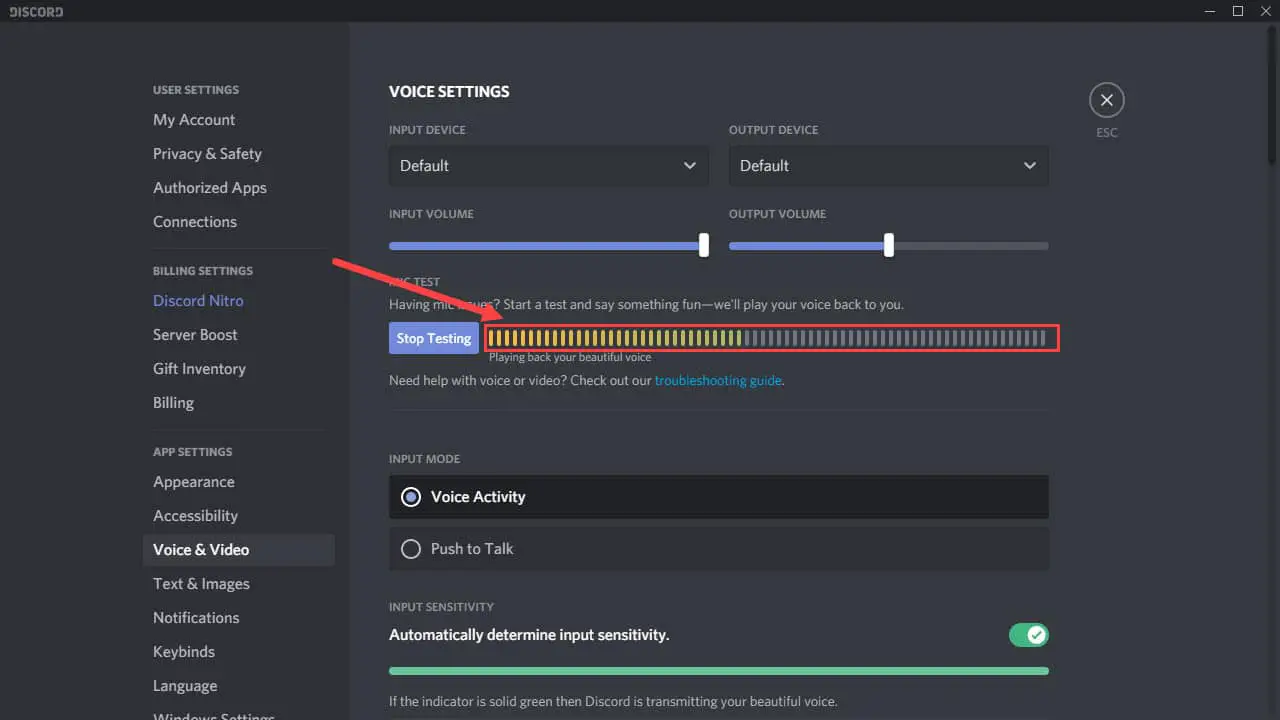
Task: Open Billing settings
Action: (173, 403)
